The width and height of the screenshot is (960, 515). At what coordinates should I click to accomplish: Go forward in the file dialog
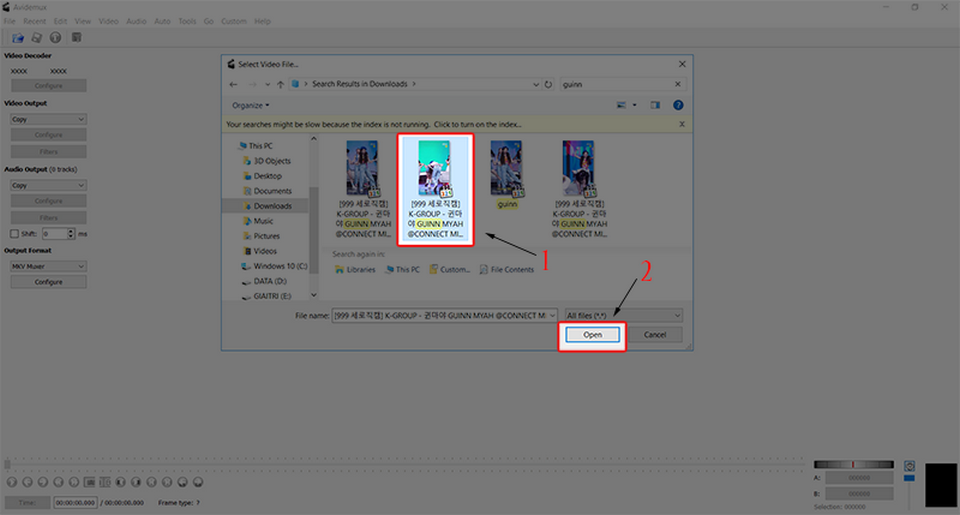(x=252, y=85)
